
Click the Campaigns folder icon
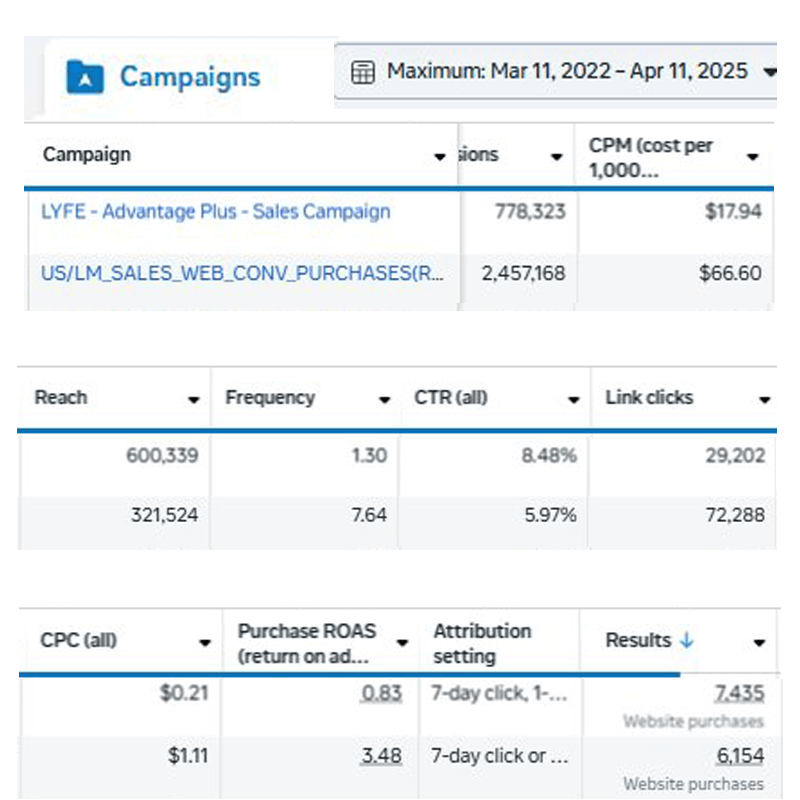coord(85,76)
